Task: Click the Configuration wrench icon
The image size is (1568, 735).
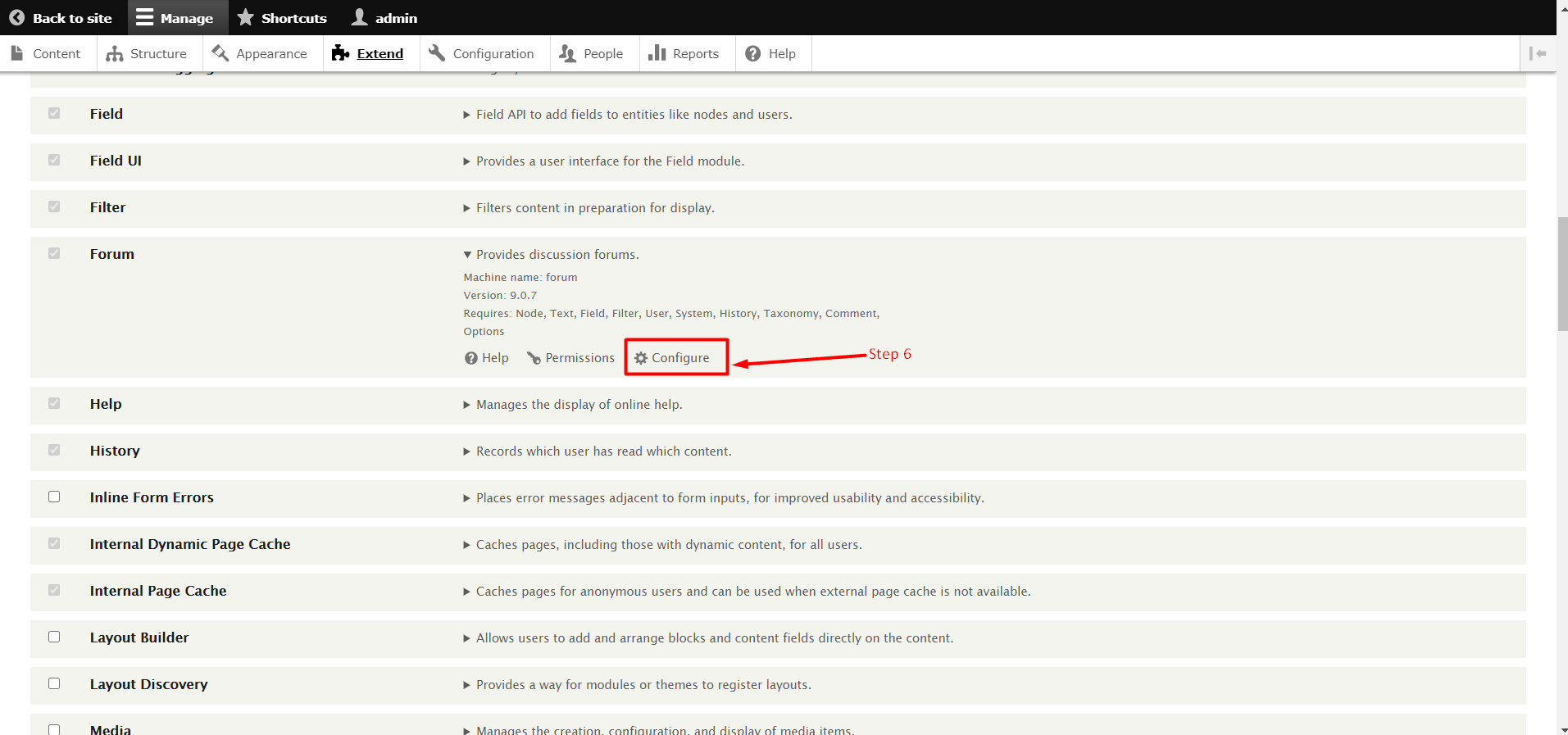Action: (437, 53)
